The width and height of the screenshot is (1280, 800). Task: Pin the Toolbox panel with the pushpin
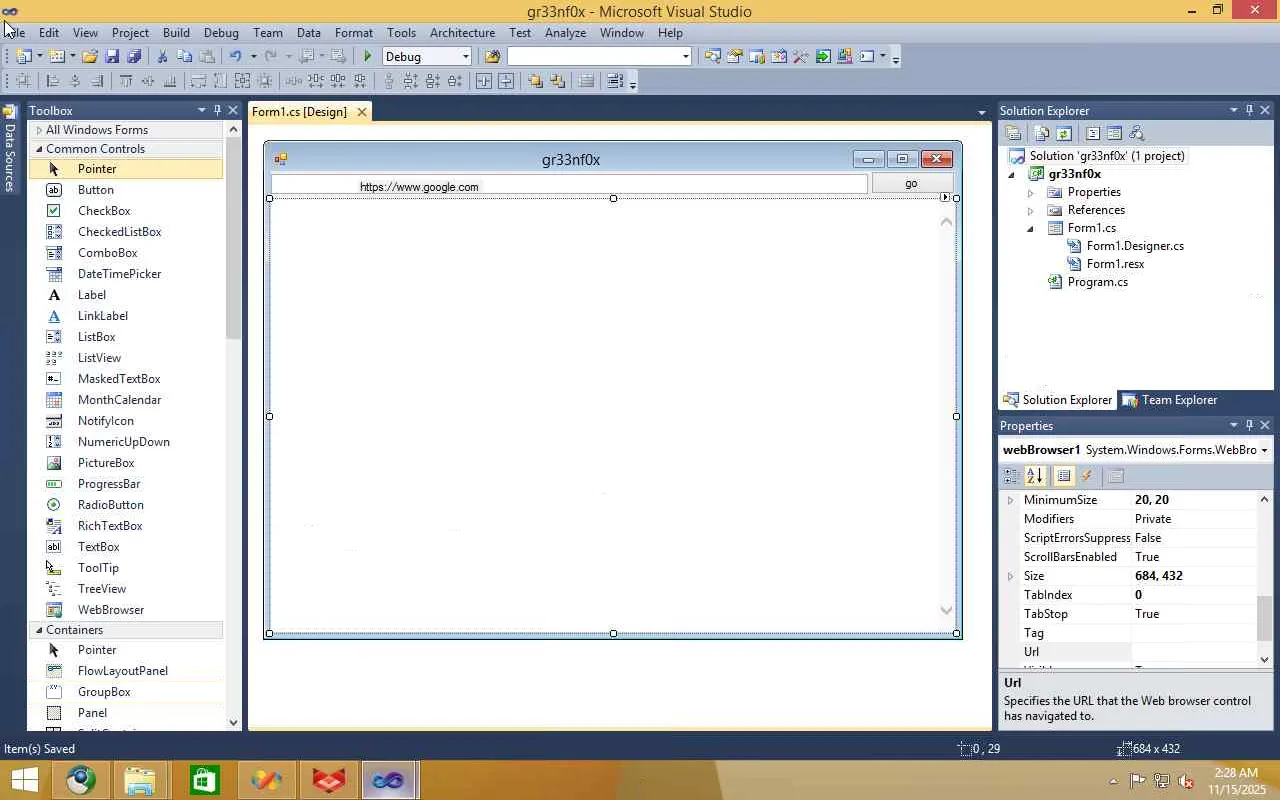click(x=217, y=110)
